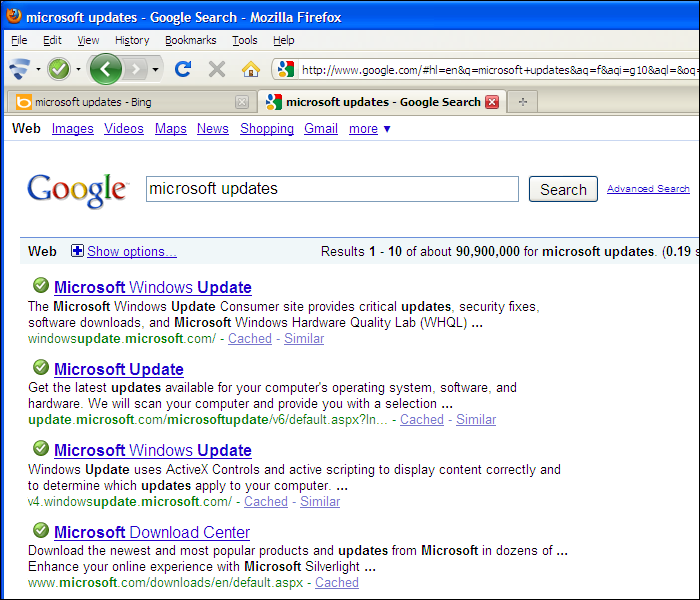Image resolution: width=700 pixels, height=600 pixels.
Task: Open dropdown next to green checkmark toolbar icon
Action: 78,70
